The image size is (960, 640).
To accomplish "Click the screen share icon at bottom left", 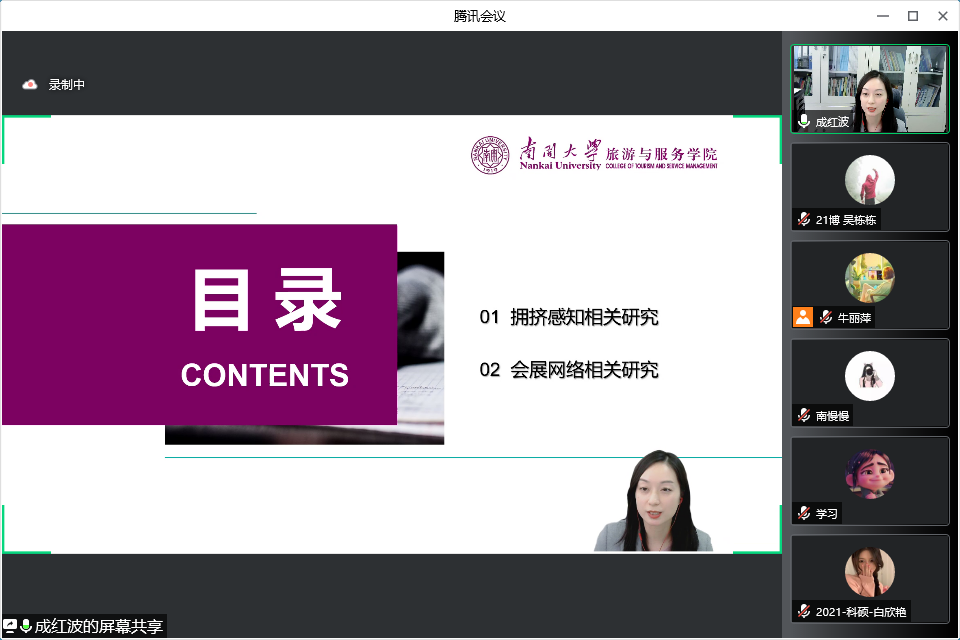I will [10, 626].
